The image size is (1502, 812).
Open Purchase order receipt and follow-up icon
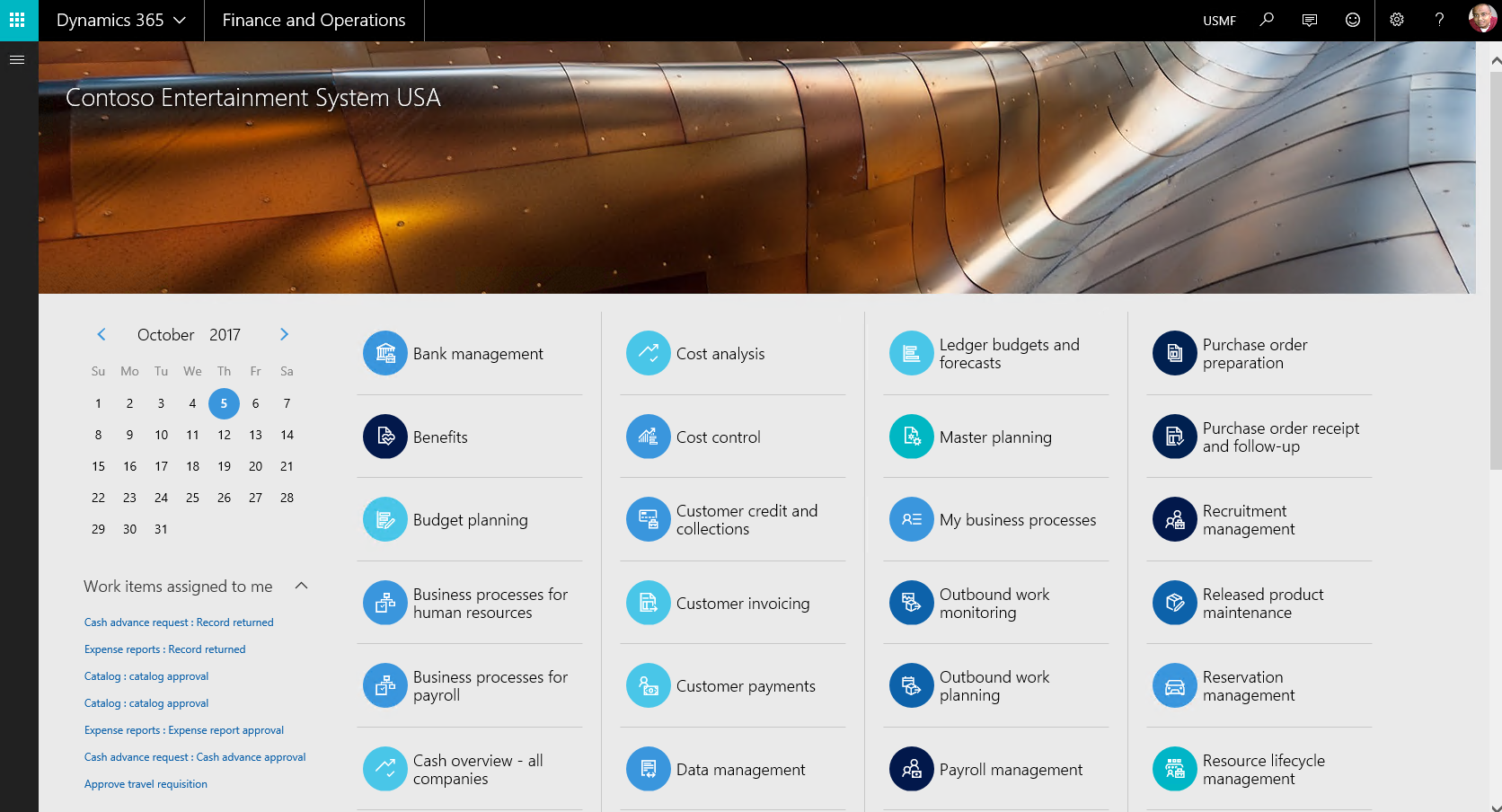coord(1175,437)
